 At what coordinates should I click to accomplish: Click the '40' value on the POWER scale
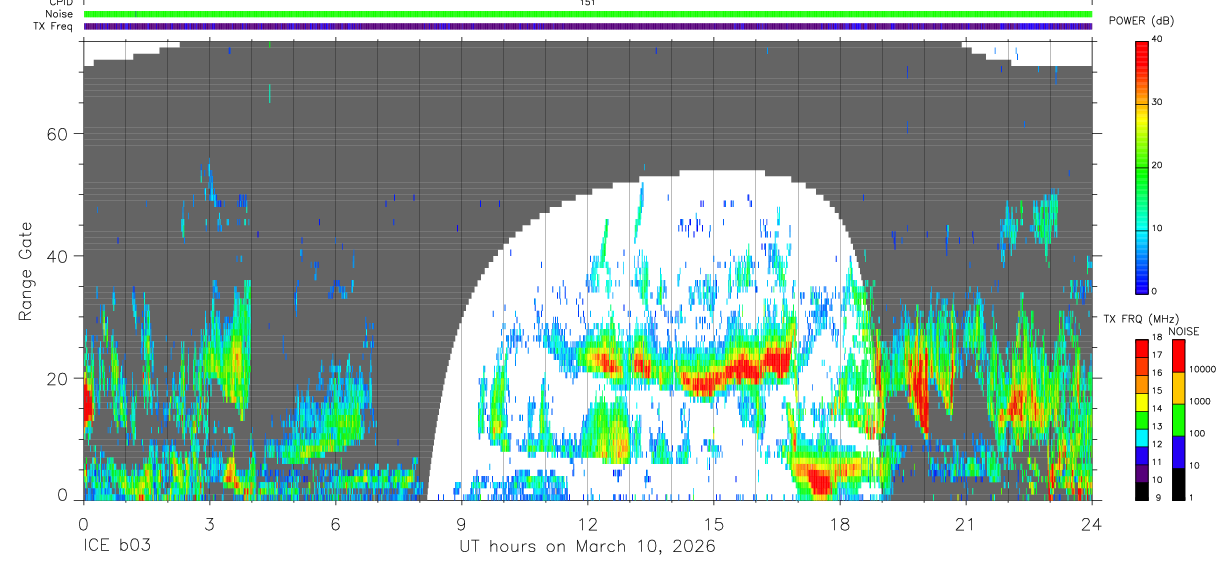pos(1158,39)
